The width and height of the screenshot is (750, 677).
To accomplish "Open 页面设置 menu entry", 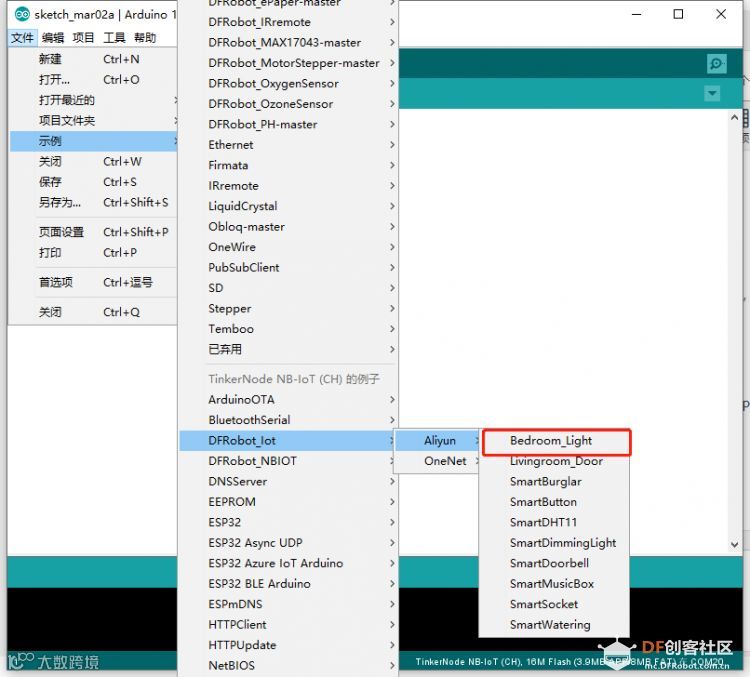I will pyautogui.click(x=93, y=232).
